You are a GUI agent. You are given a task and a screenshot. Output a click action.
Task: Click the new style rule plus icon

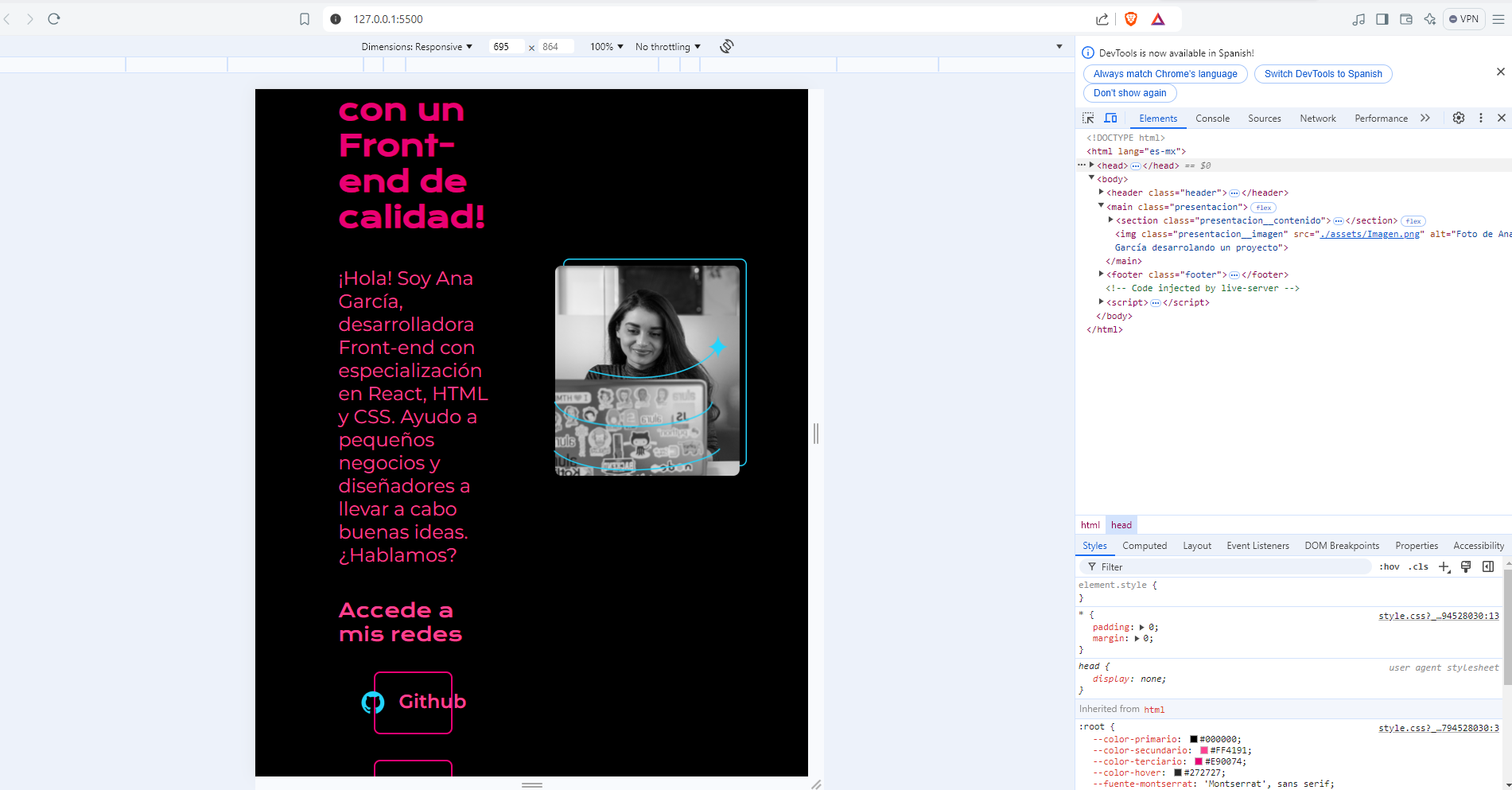1444,566
